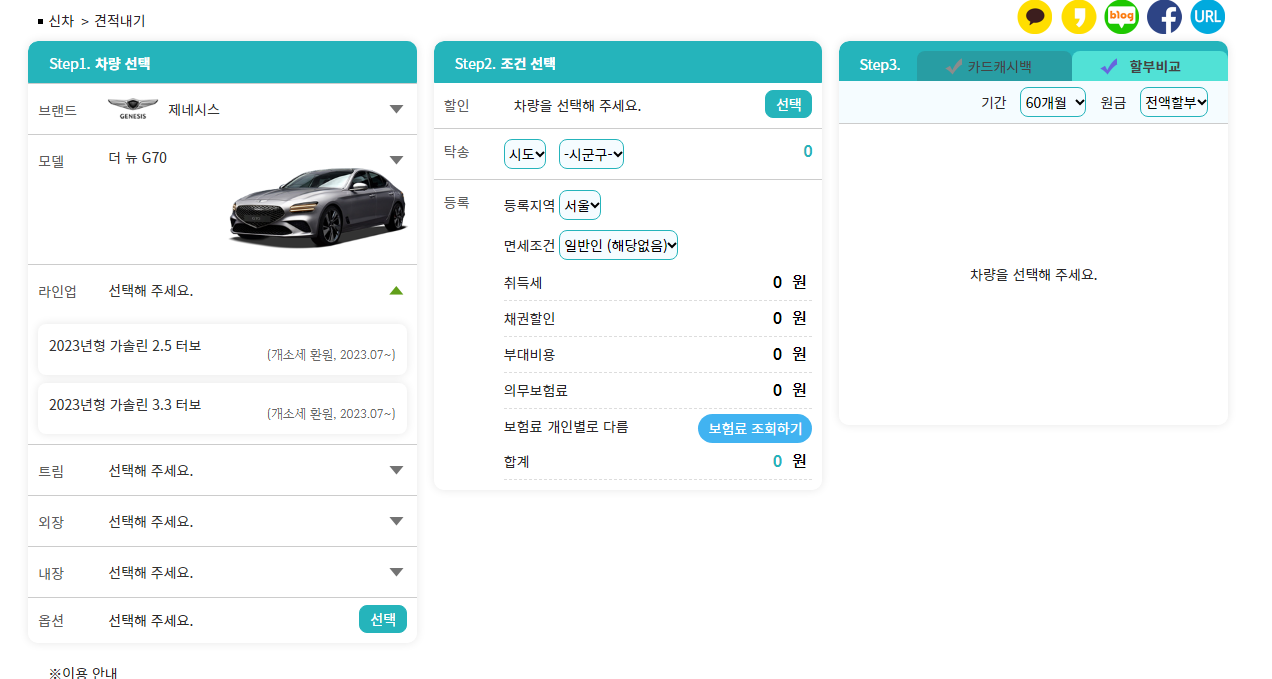Switch to 할부비교 tab
The width and height of the screenshot is (1272, 679).
pyautogui.click(x=1149, y=67)
